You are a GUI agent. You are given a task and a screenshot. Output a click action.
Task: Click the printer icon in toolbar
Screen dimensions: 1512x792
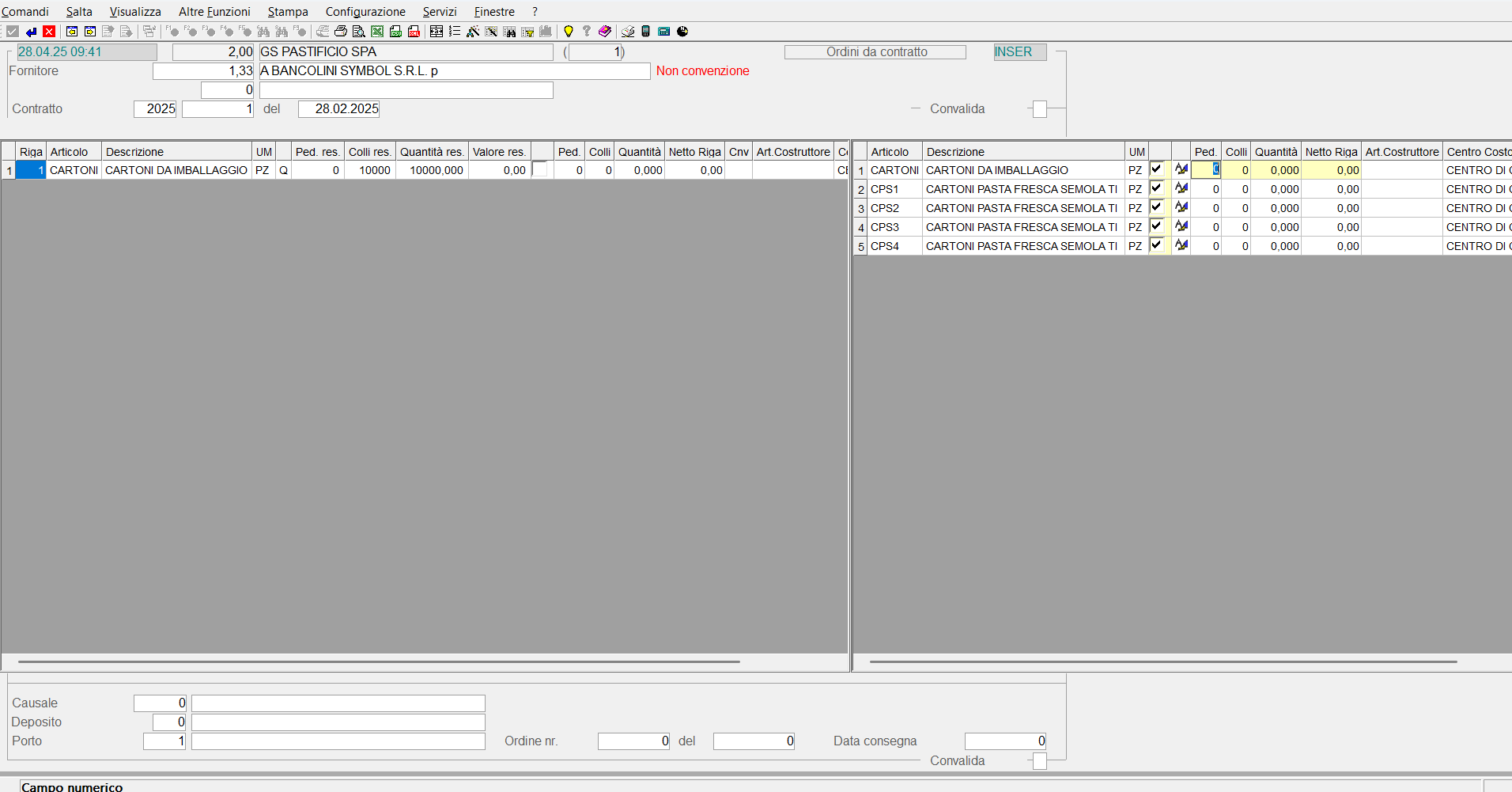(340, 32)
